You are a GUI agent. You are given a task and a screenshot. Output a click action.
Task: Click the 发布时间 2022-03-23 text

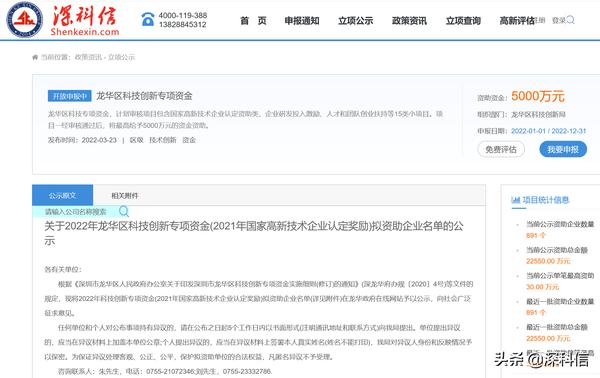tap(82, 140)
